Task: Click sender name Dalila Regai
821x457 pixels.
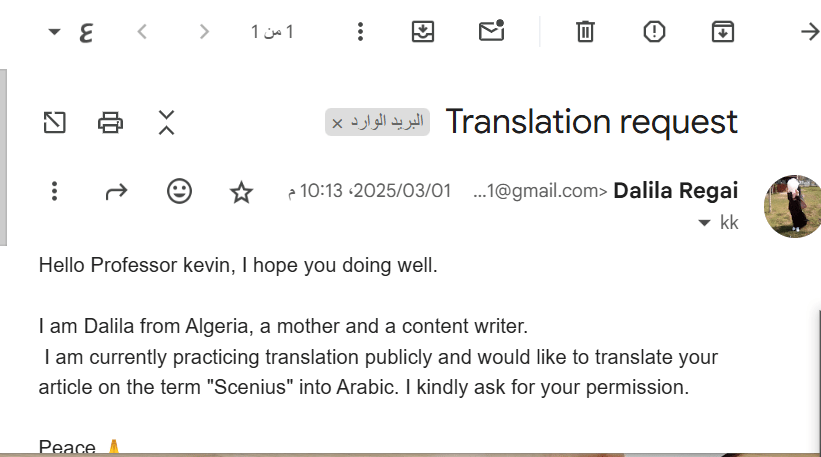Action: point(675,191)
